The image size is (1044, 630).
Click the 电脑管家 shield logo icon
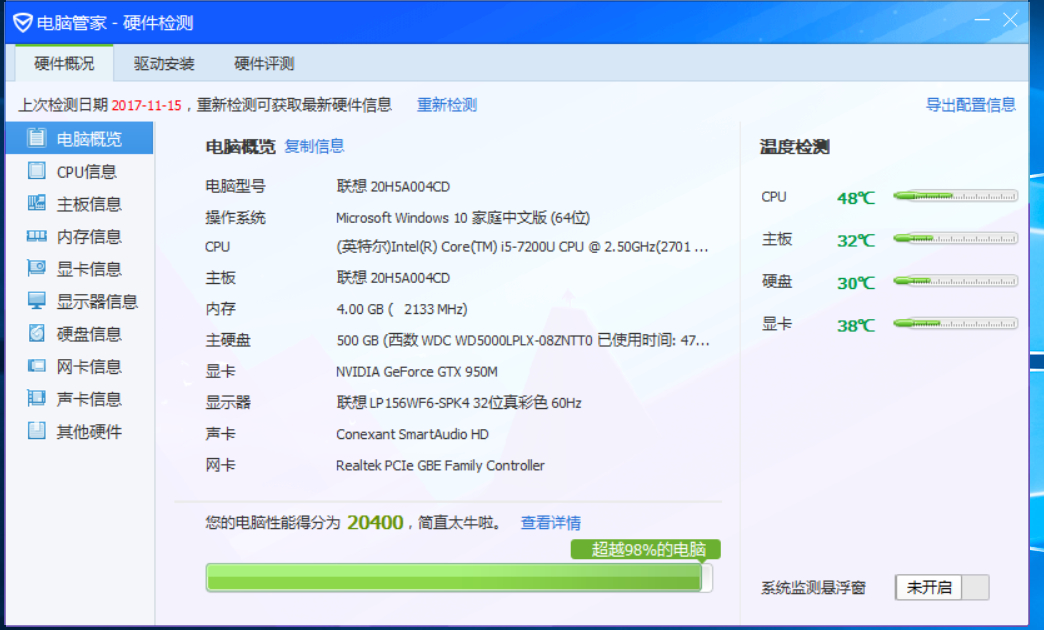point(23,23)
